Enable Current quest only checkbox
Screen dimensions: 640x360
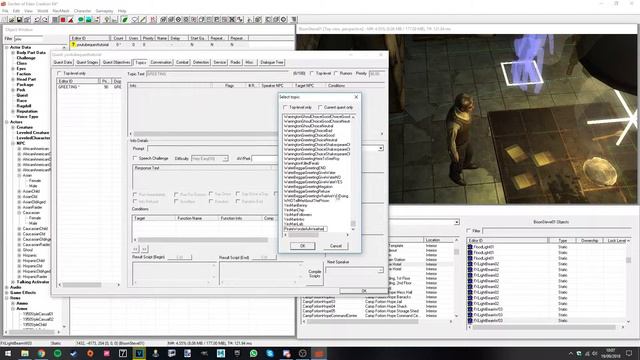pos(320,107)
